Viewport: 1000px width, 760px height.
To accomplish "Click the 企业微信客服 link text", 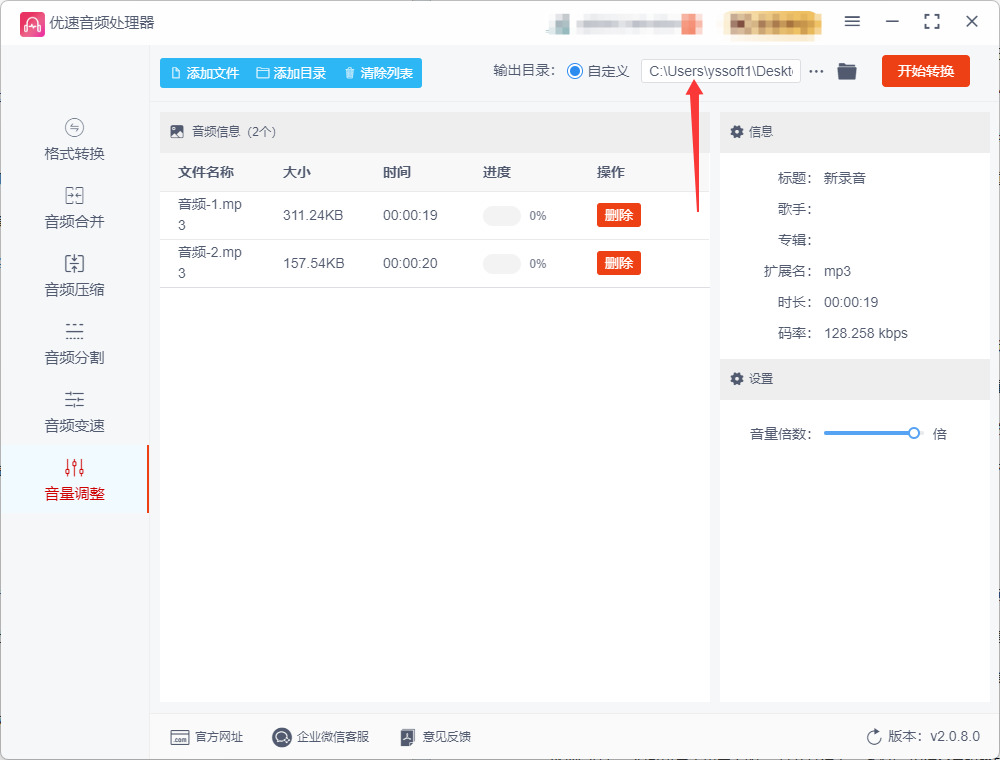I will click(333, 737).
